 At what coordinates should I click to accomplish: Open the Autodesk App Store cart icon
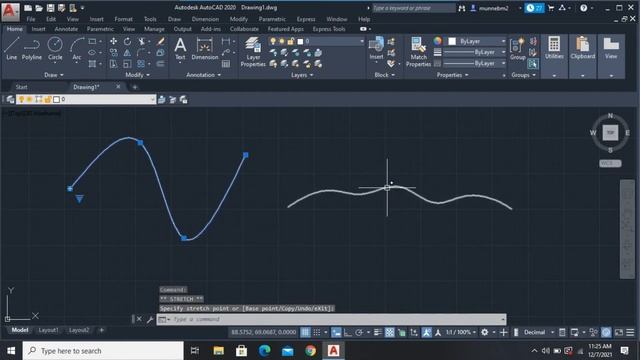pyautogui.click(x=551, y=8)
